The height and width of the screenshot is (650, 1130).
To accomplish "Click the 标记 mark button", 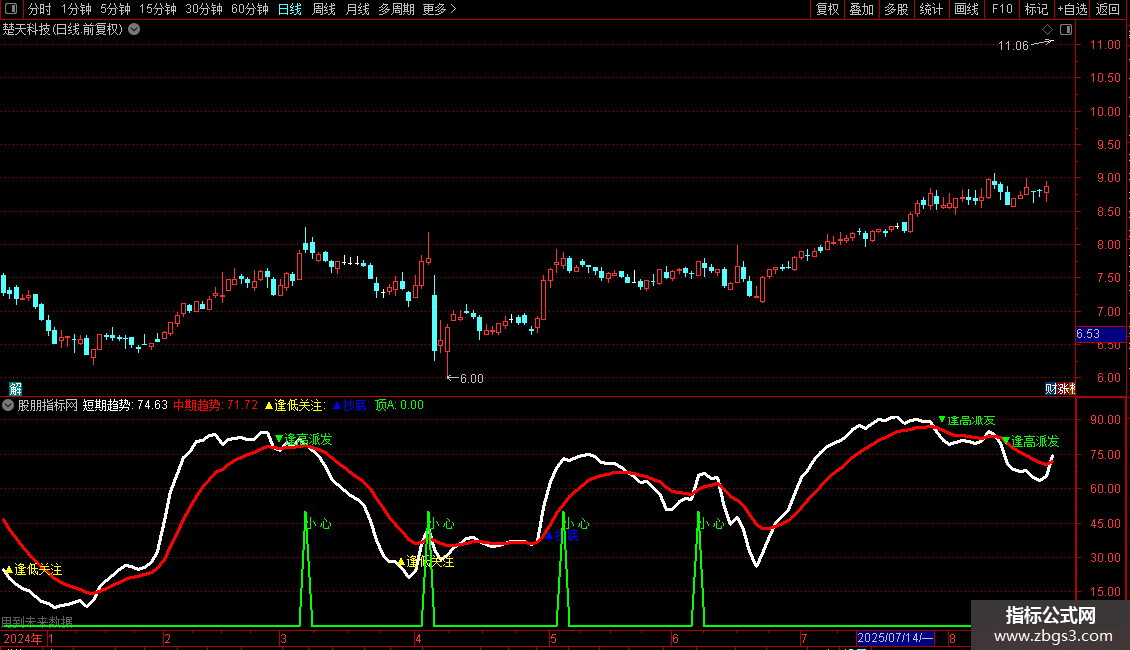I will click(x=1036, y=9).
